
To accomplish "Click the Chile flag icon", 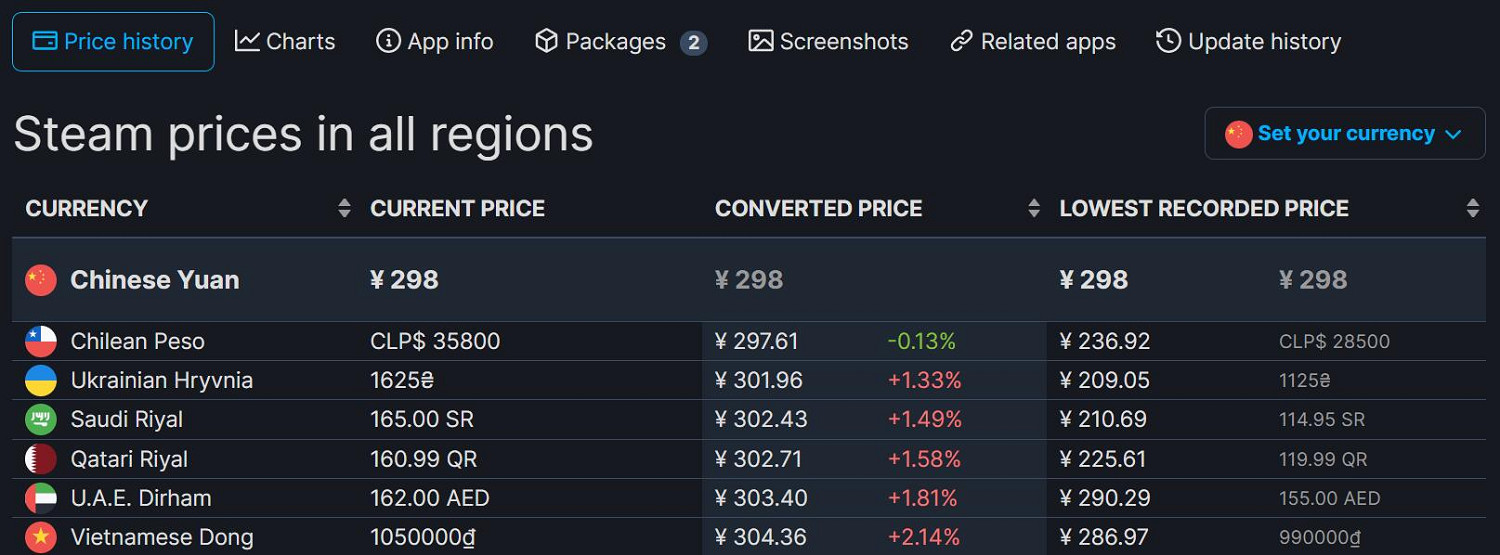I will pos(41,341).
